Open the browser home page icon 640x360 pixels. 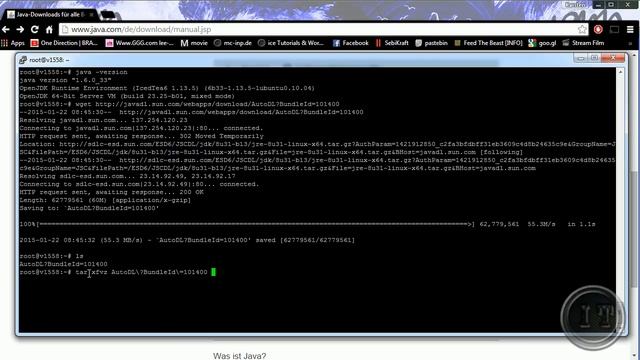pyautogui.click(x=49, y=29)
